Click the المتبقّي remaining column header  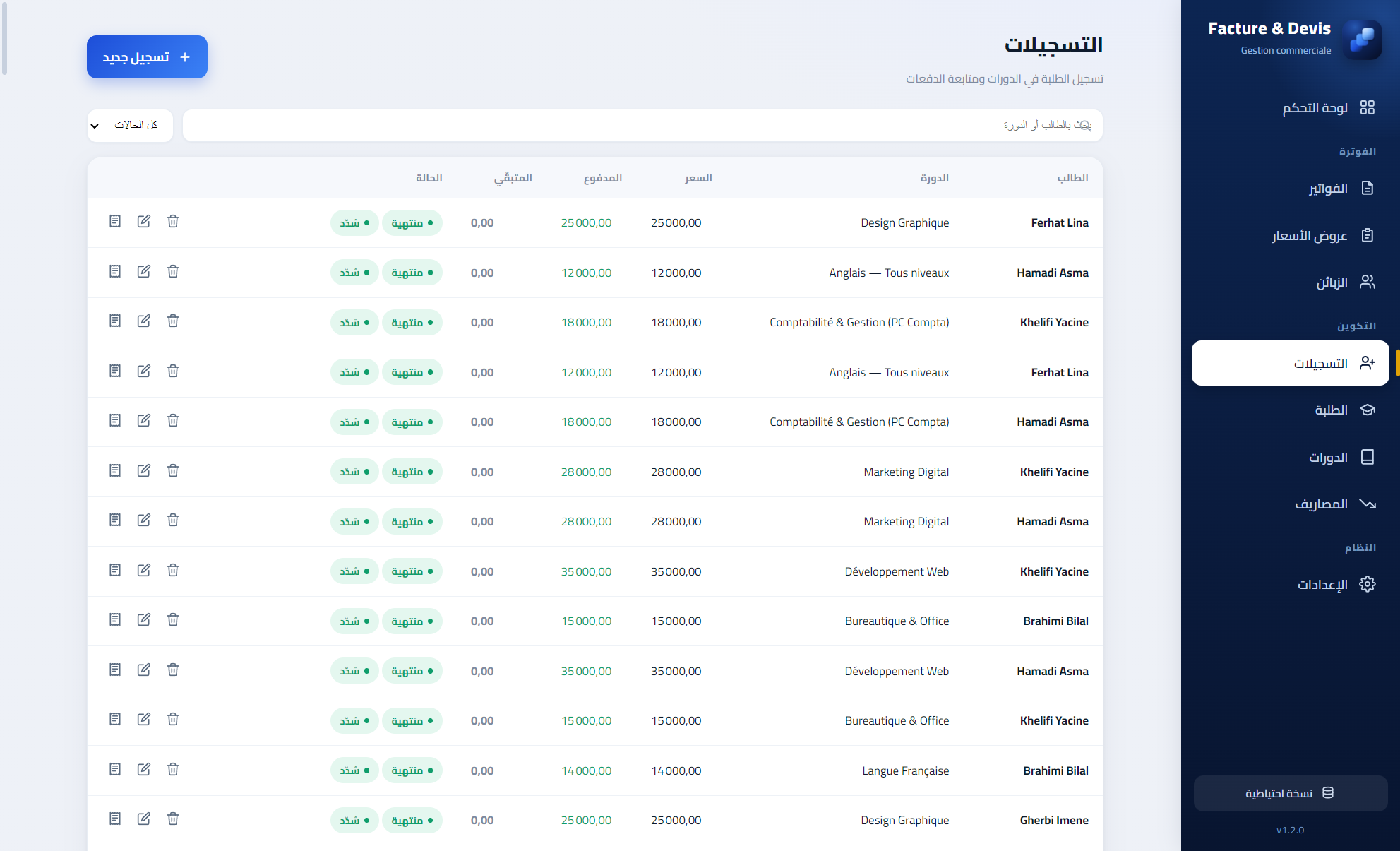[513, 178]
